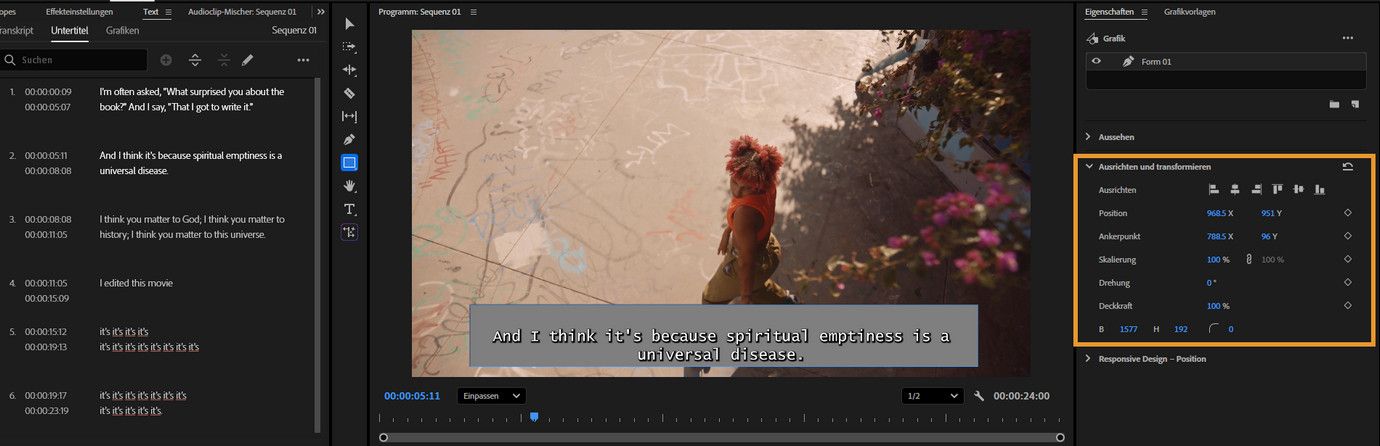This screenshot has width=1380, height=446.
Task: Toggle Position keyframe animation diamond
Action: (x=1348, y=213)
